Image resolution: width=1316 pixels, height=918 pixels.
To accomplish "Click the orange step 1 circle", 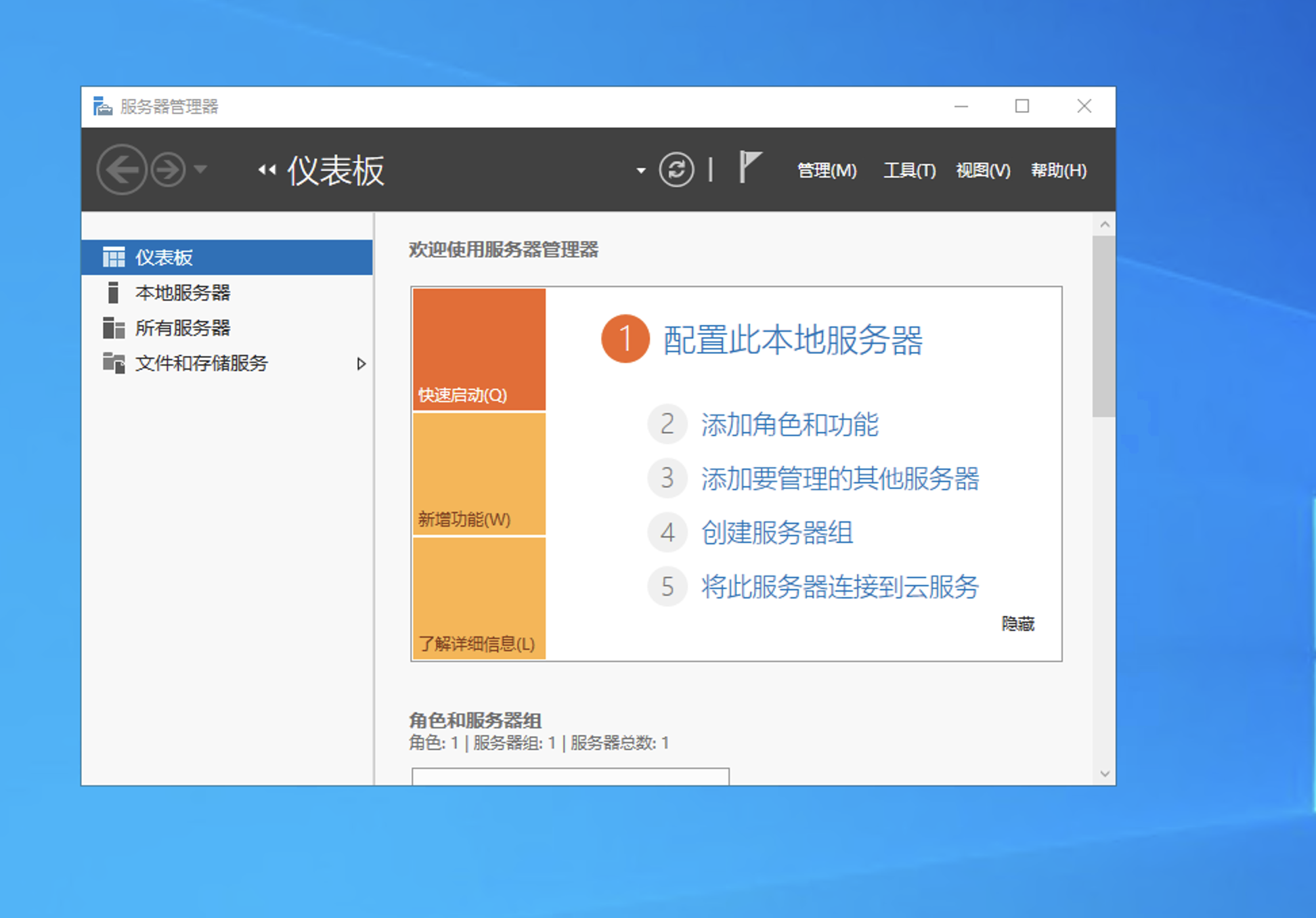I will 625,338.
